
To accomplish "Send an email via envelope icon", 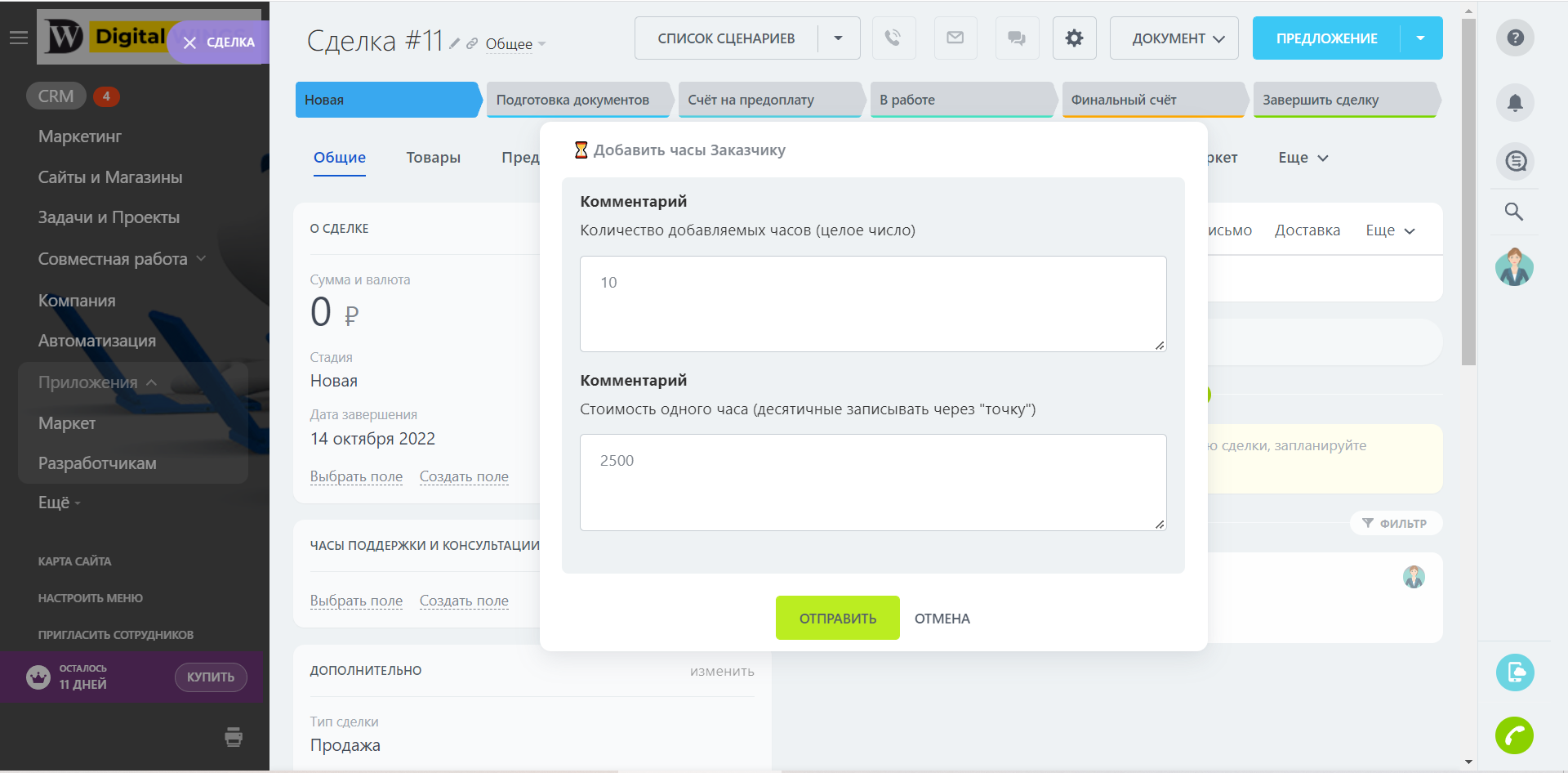I will (x=955, y=38).
